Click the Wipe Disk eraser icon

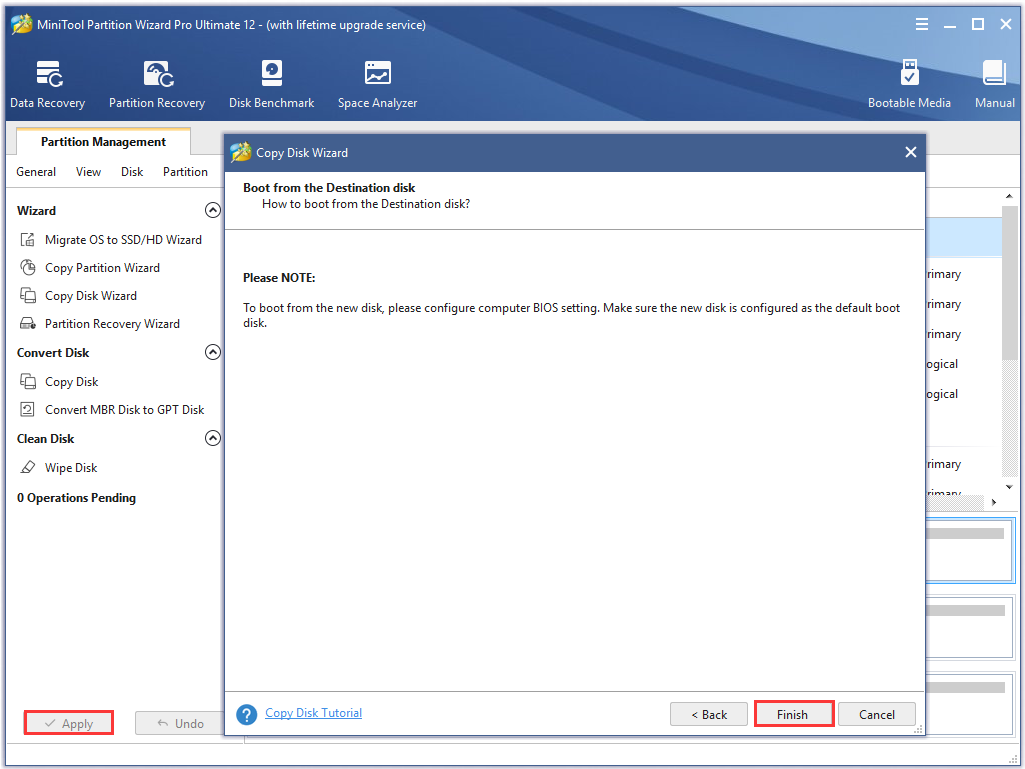27,468
